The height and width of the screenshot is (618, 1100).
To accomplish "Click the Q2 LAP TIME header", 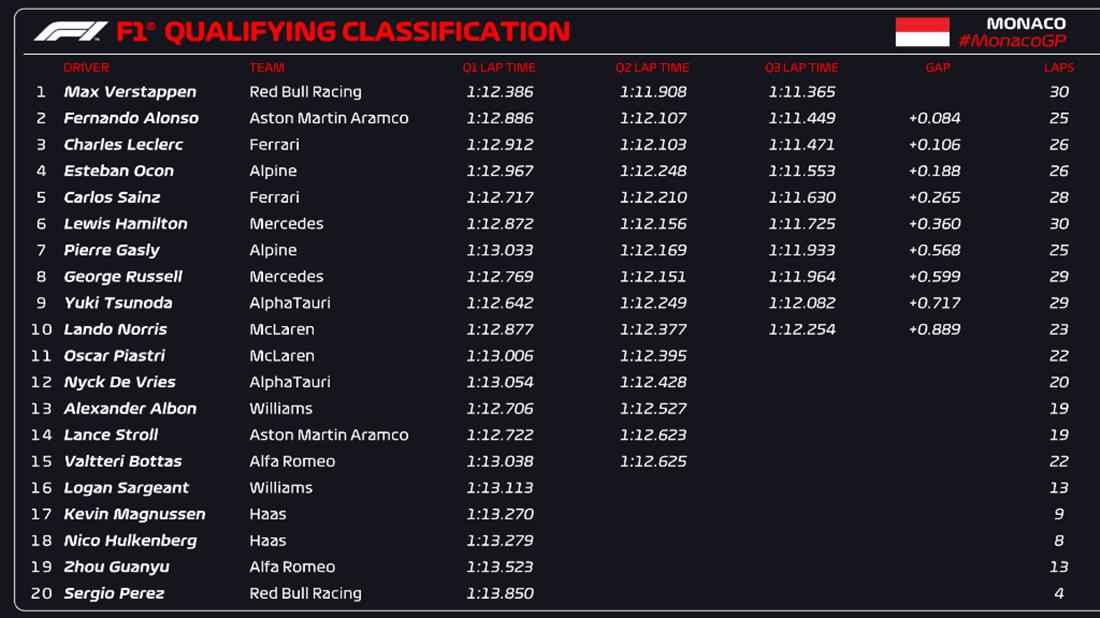I will click(652, 68).
